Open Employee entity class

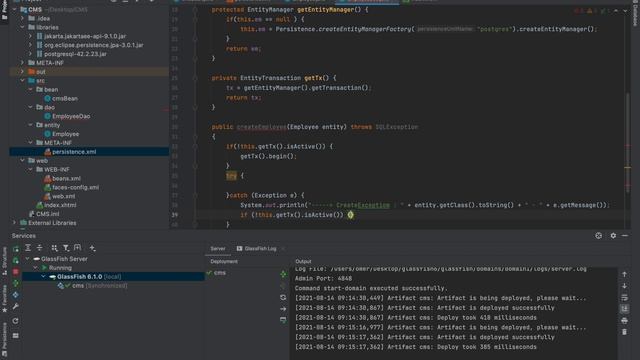[66, 134]
